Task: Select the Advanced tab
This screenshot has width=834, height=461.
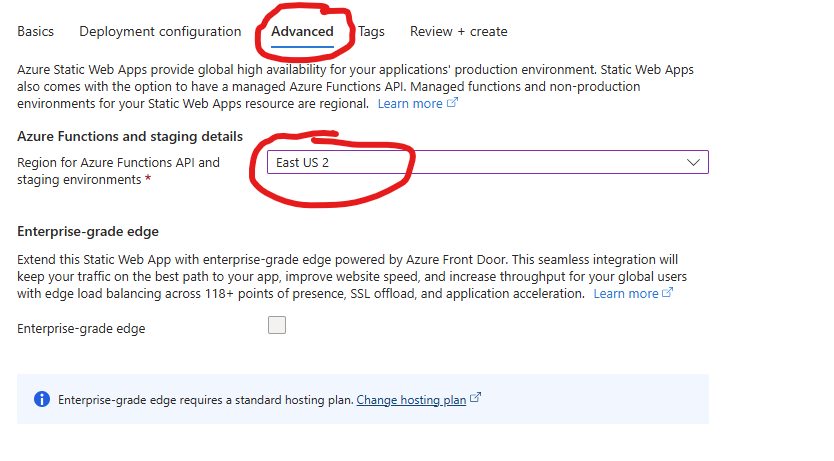Action: (x=302, y=32)
